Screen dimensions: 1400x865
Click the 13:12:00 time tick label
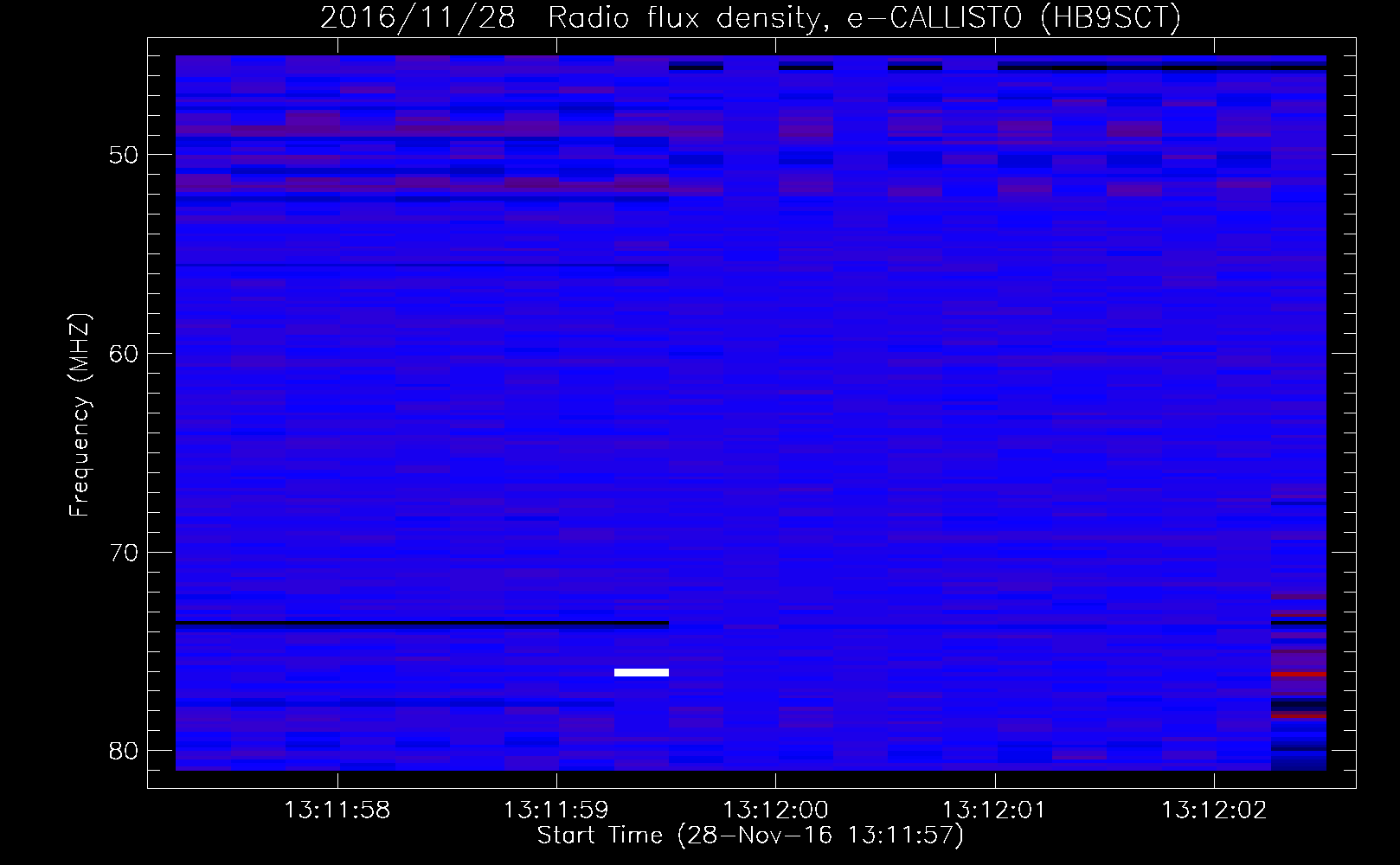775,811
